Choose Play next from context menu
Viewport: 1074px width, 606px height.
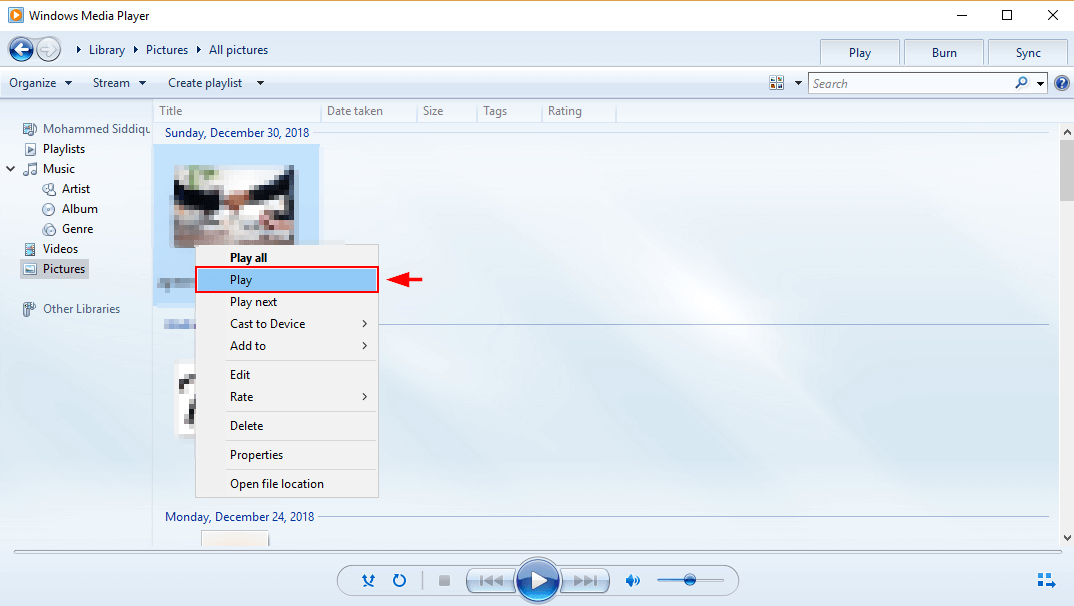point(287,302)
